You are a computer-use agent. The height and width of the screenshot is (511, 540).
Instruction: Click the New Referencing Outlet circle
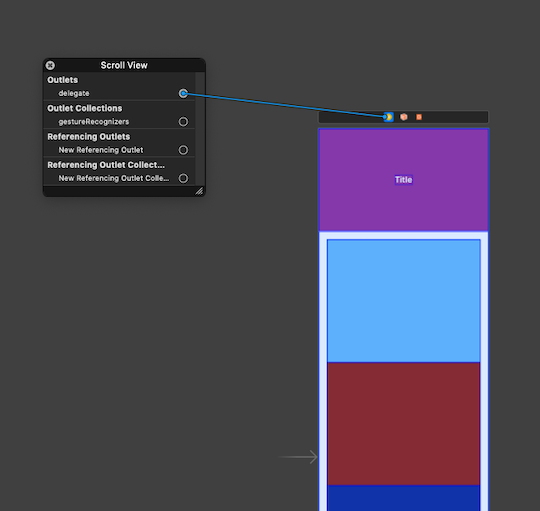(183, 150)
